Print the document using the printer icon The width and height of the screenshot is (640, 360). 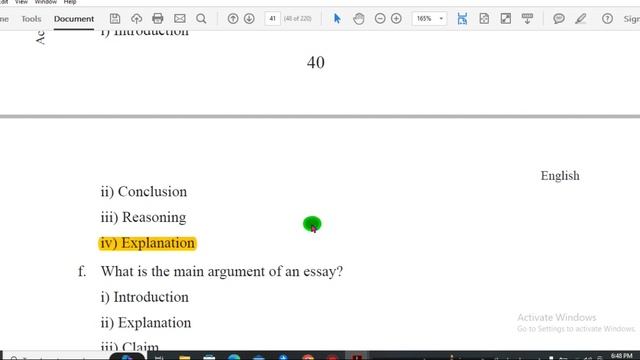click(158, 18)
